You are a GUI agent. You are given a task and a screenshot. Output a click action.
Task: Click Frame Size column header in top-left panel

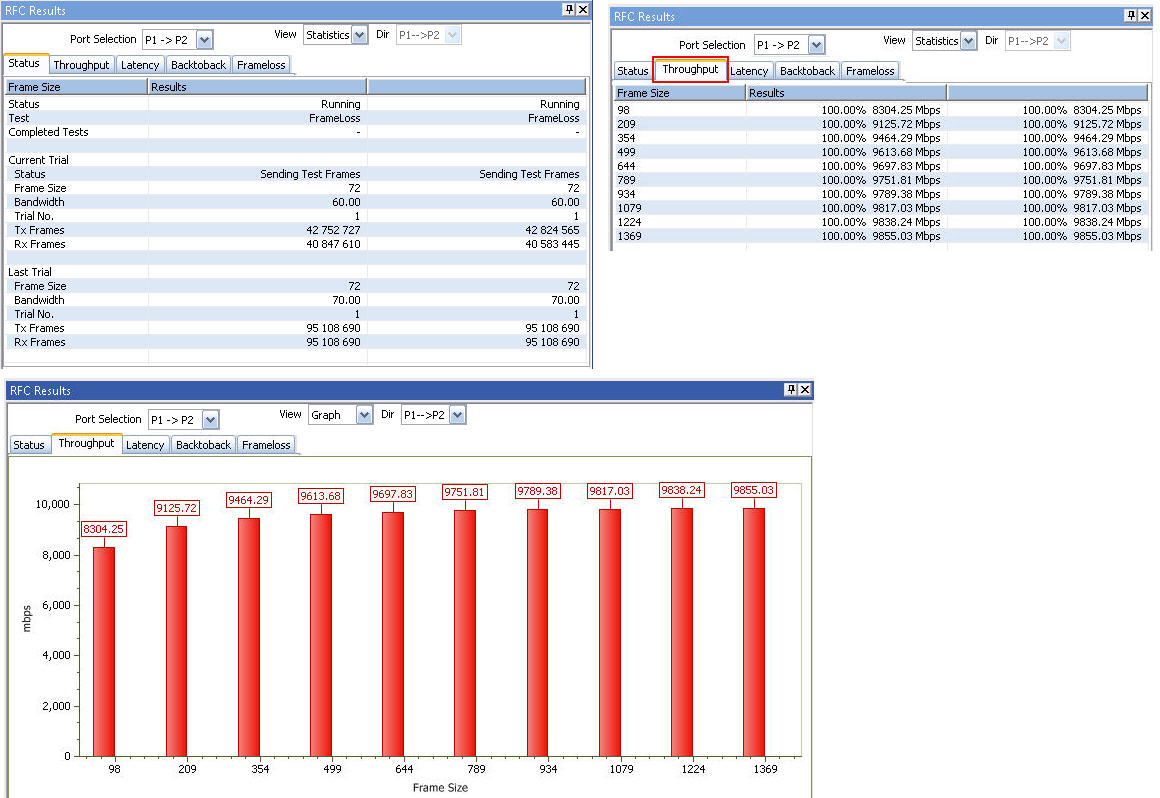click(x=75, y=87)
